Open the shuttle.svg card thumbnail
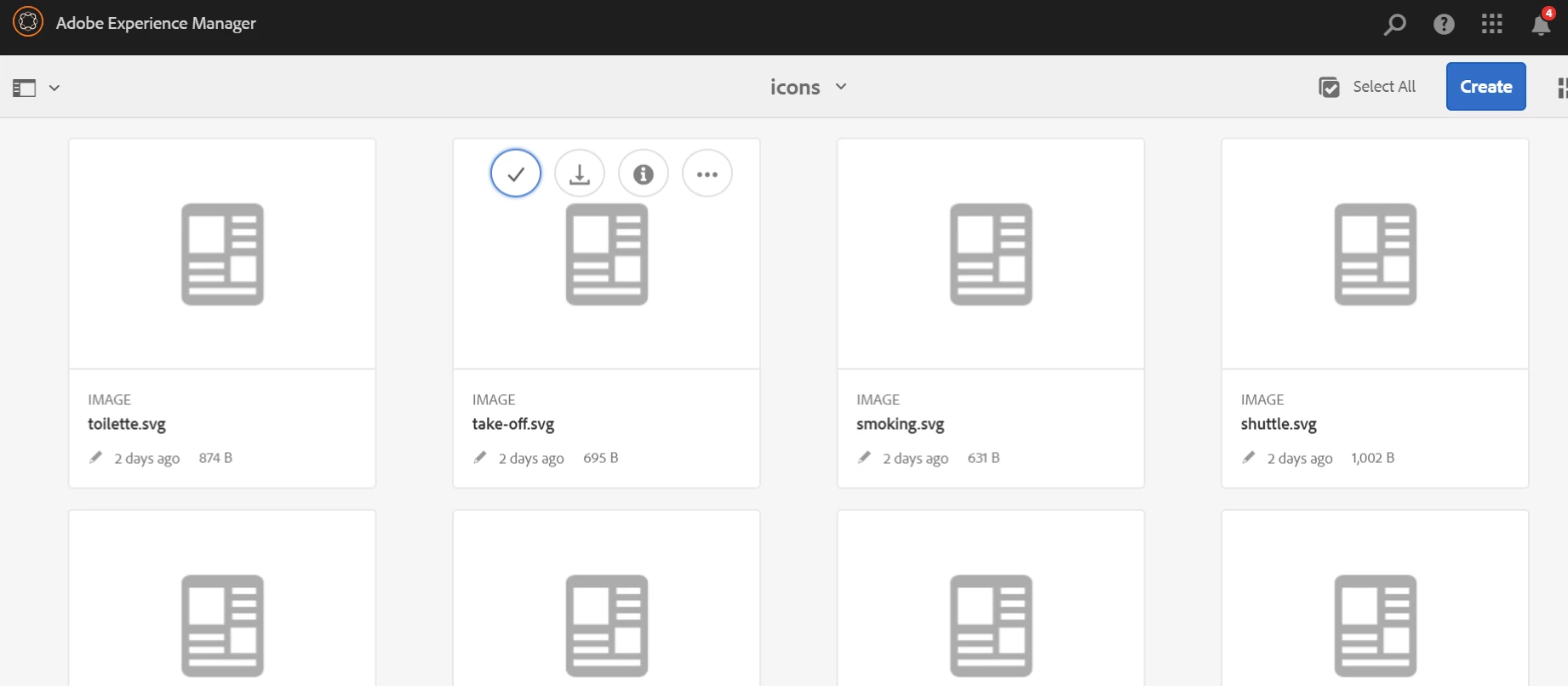The width and height of the screenshot is (1568, 686). [x=1375, y=254]
